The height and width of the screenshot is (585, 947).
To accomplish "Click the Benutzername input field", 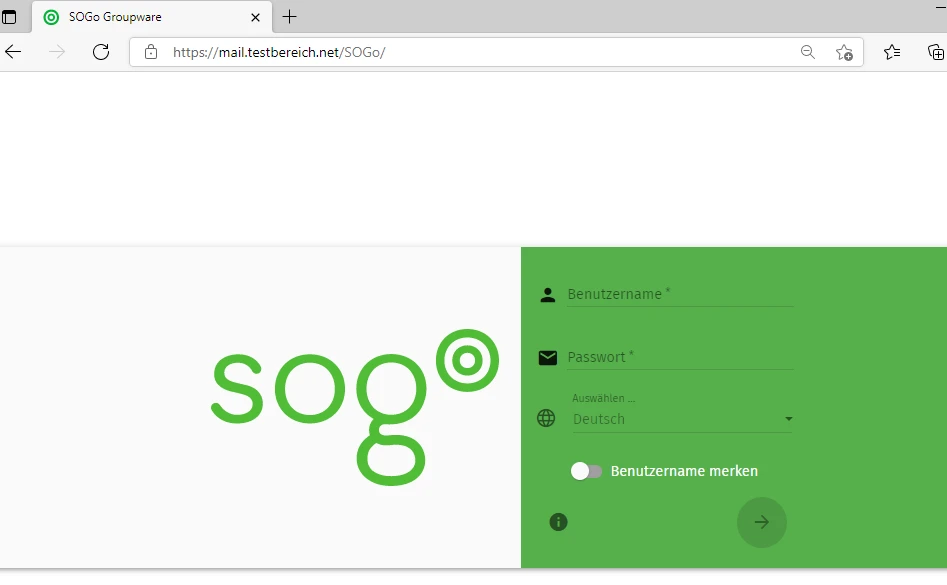I will point(680,294).
